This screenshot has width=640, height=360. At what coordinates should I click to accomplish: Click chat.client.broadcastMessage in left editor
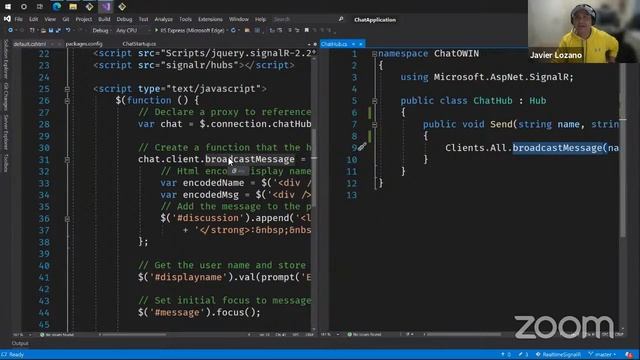coord(216,159)
